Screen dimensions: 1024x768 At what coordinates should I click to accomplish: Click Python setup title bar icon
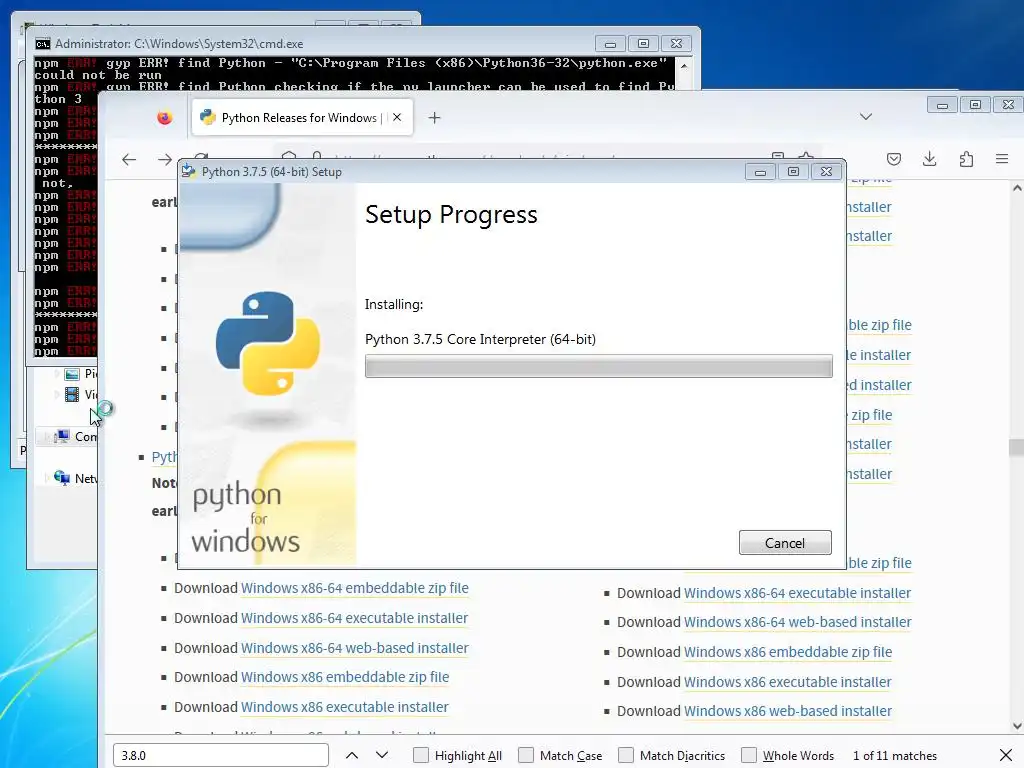point(189,171)
